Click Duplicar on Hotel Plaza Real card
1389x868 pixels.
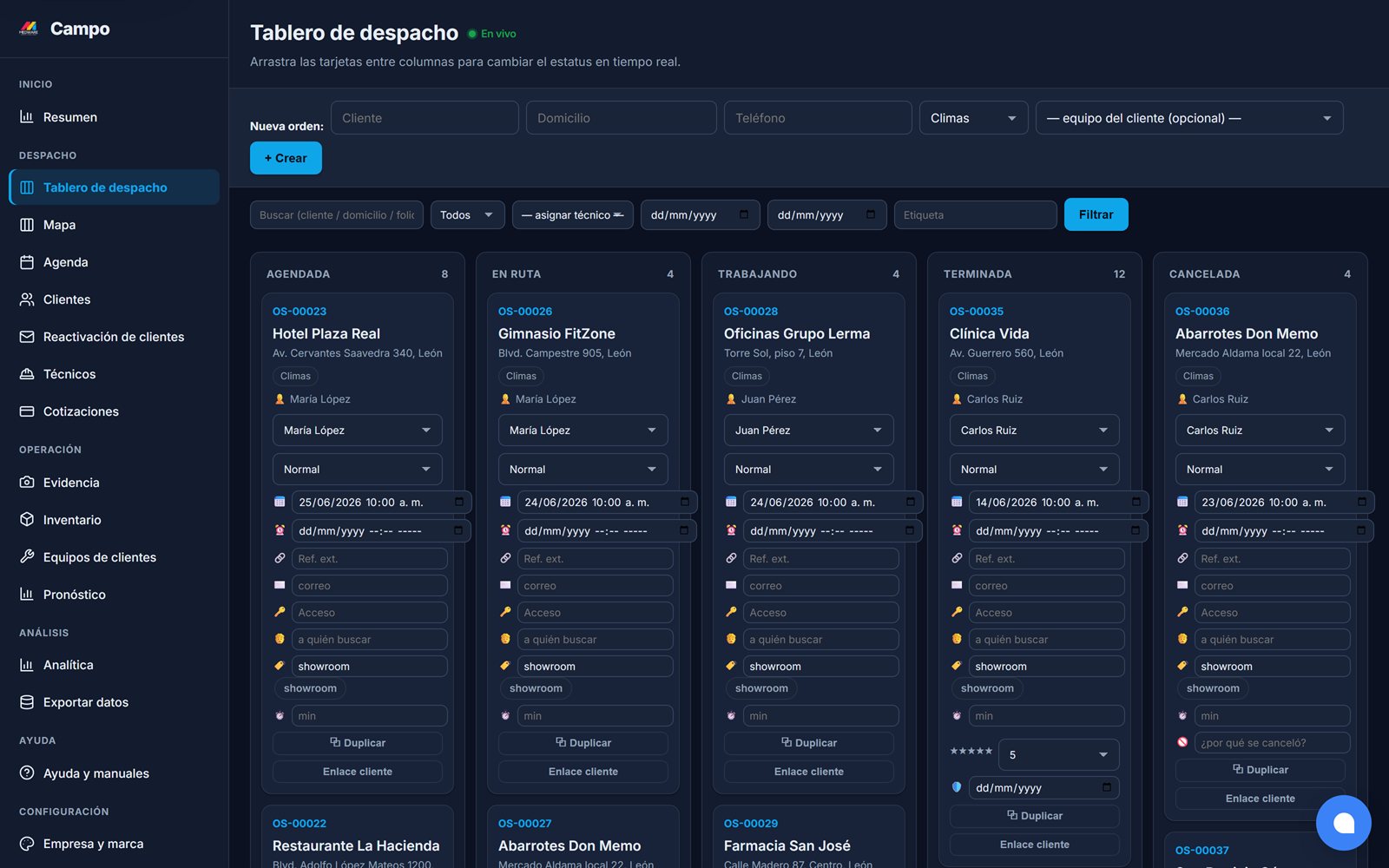[357, 743]
